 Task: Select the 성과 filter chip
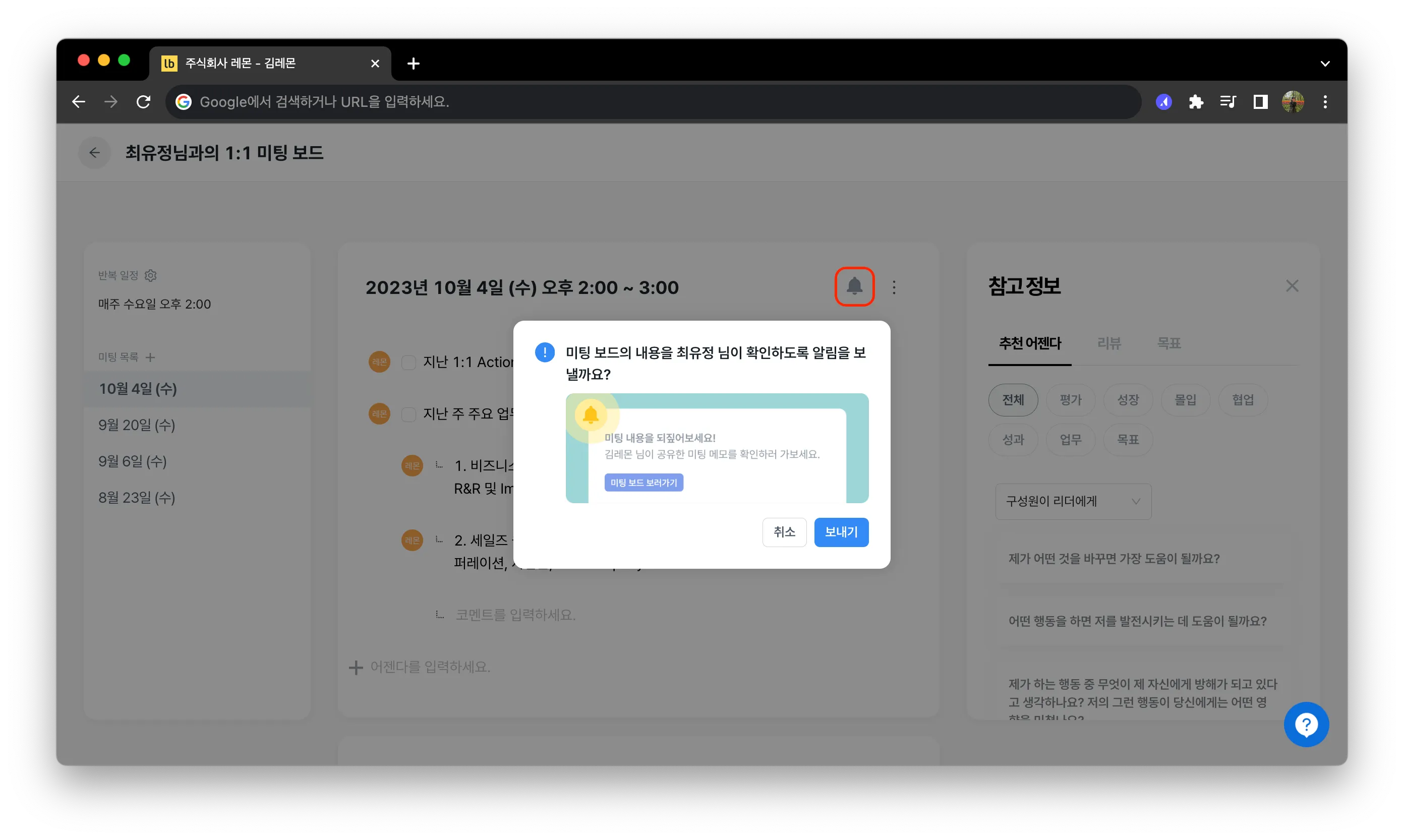point(1013,439)
